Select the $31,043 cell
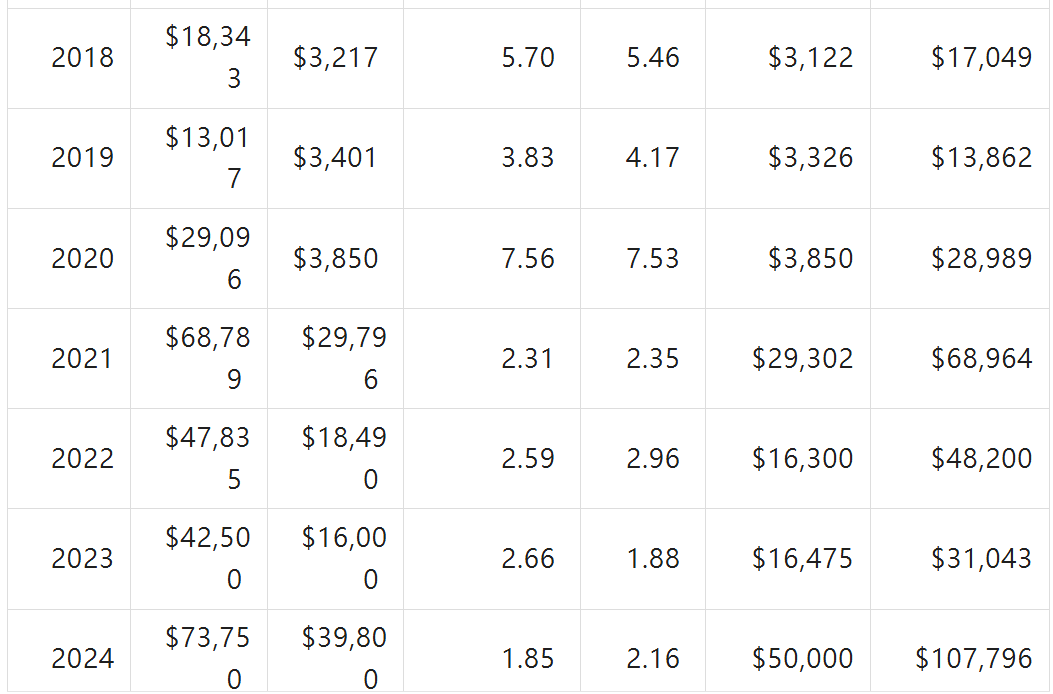 point(981,558)
